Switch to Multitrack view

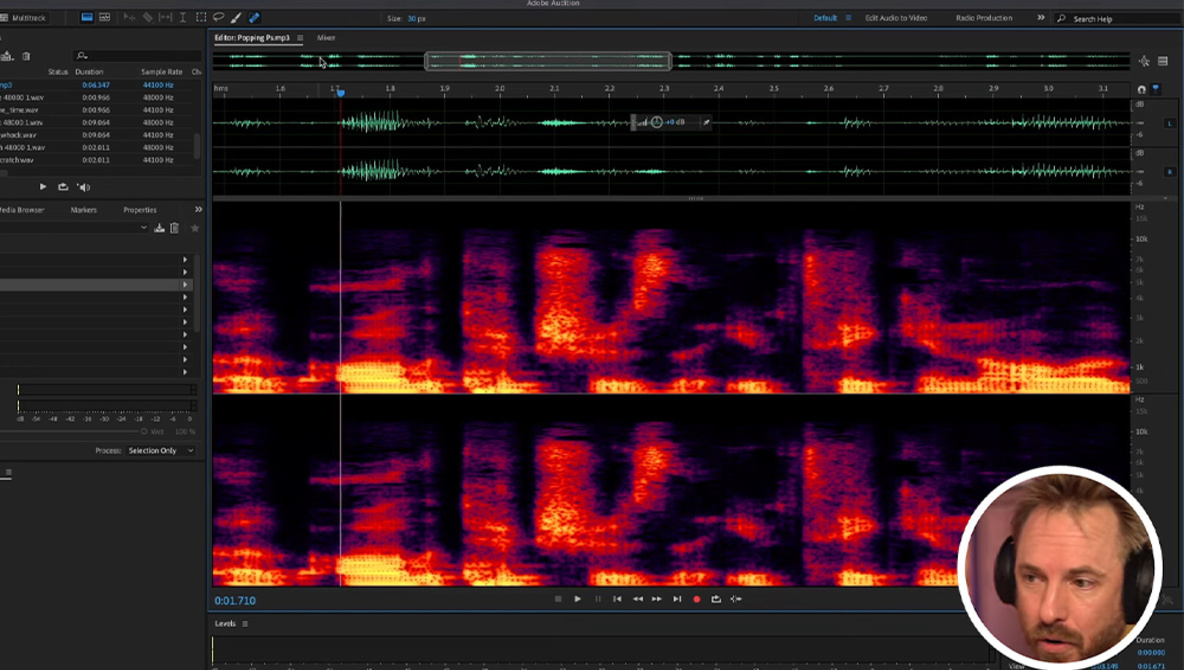click(x=27, y=18)
